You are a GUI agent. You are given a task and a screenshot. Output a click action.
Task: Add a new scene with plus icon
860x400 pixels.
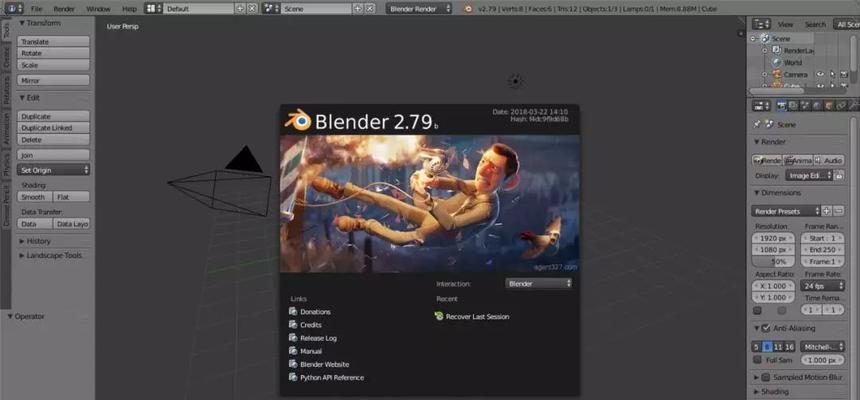(358, 9)
